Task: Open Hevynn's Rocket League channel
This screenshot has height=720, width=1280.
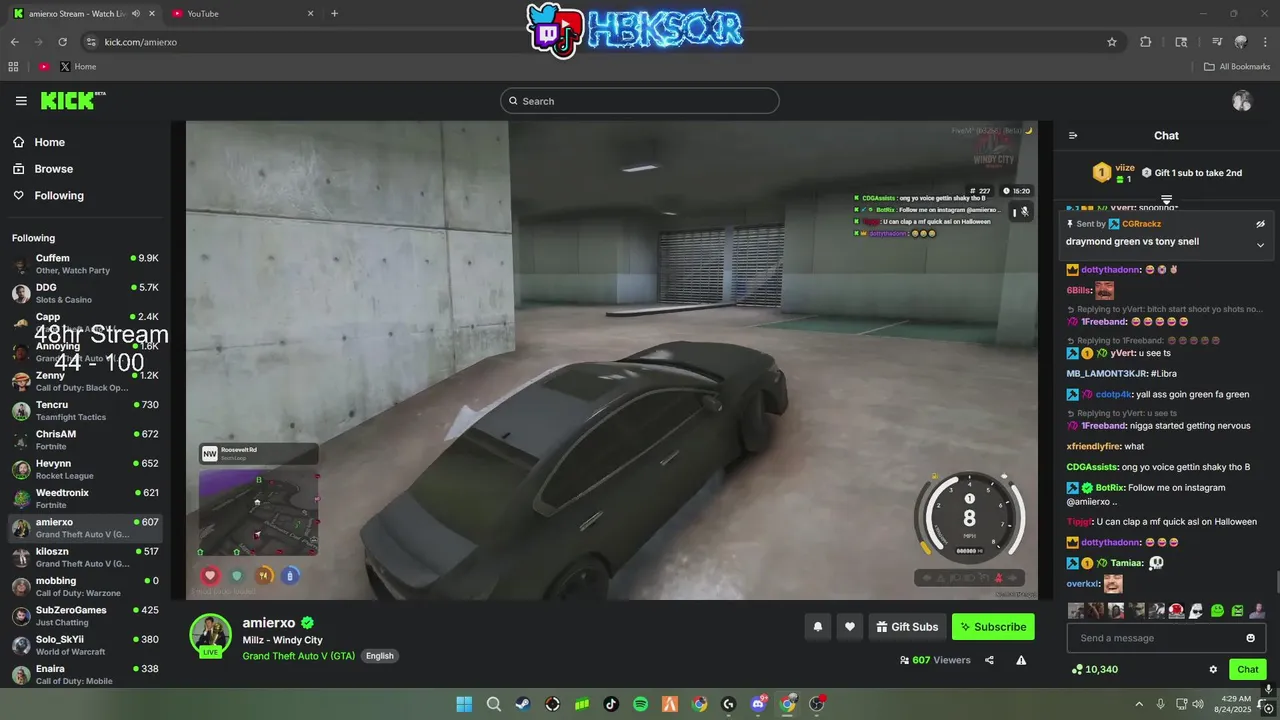Action: tap(85, 469)
